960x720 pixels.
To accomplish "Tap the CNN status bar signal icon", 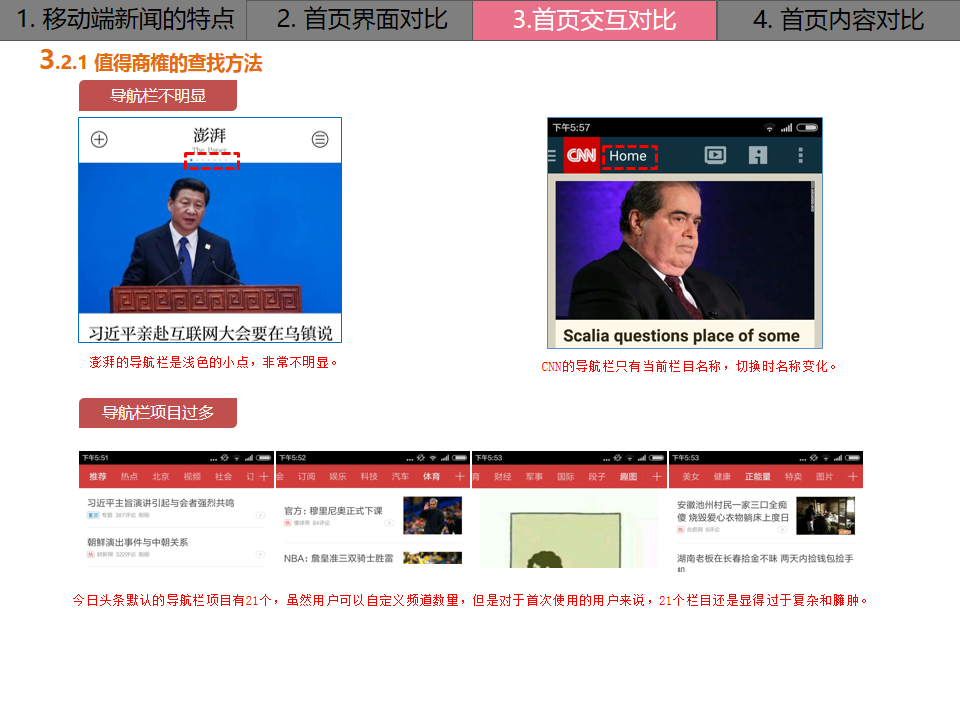I will (786, 128).
